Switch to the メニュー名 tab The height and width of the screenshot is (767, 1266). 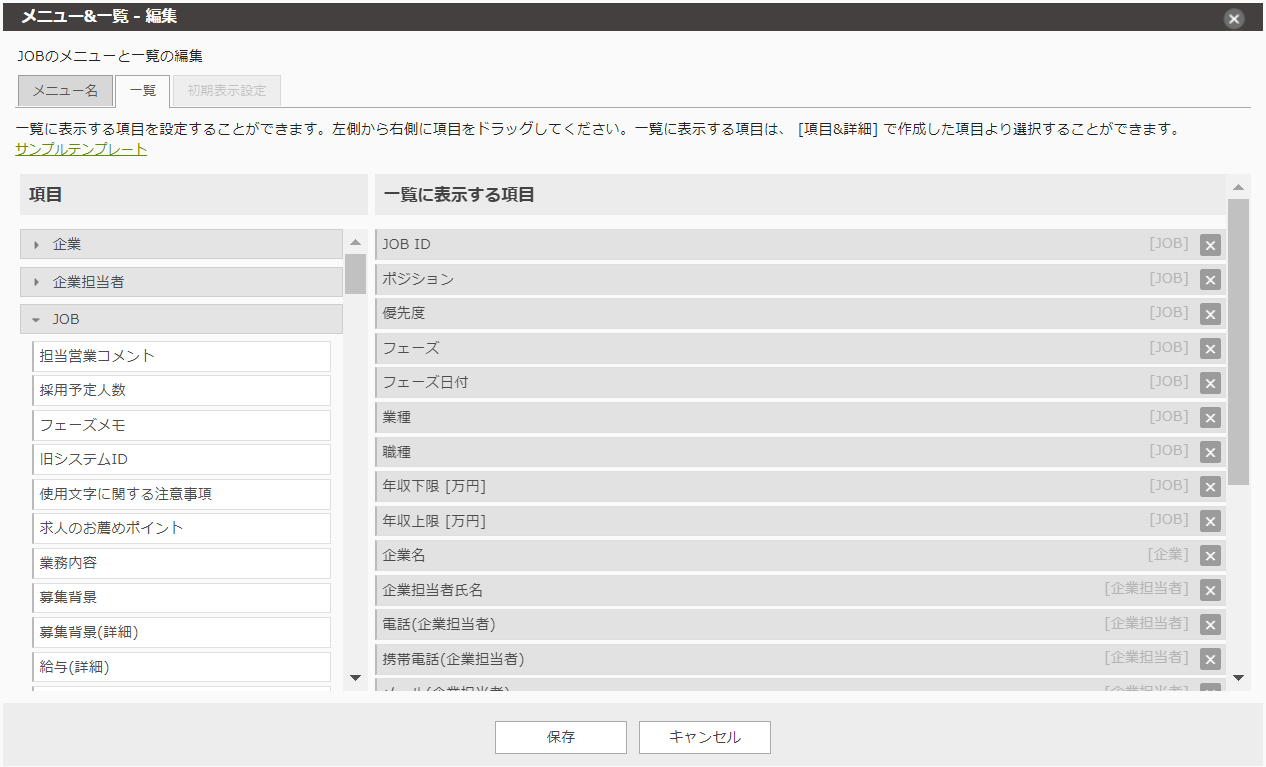(x=65, y=90)
